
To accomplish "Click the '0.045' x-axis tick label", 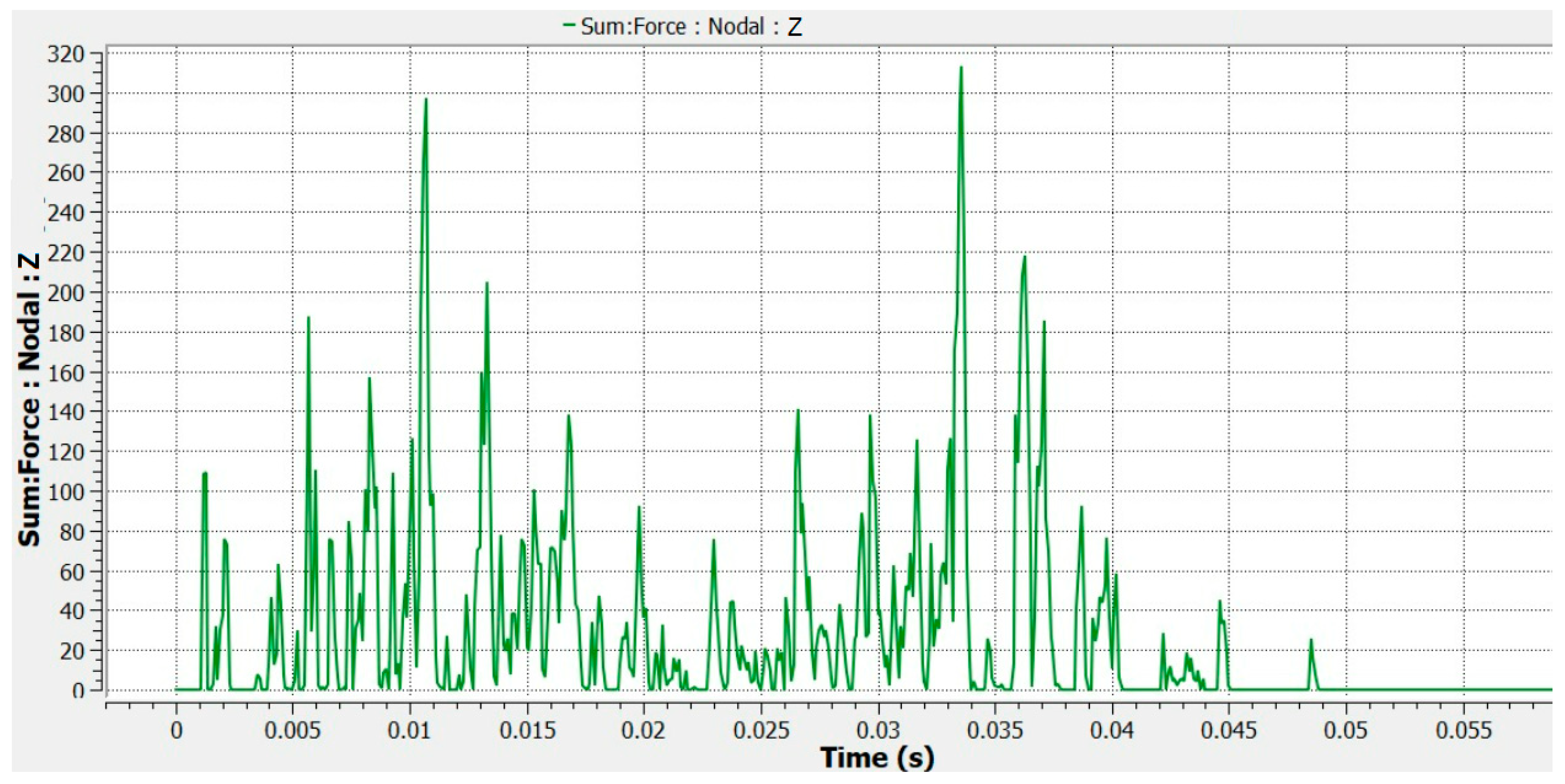I will point(1228,730).
